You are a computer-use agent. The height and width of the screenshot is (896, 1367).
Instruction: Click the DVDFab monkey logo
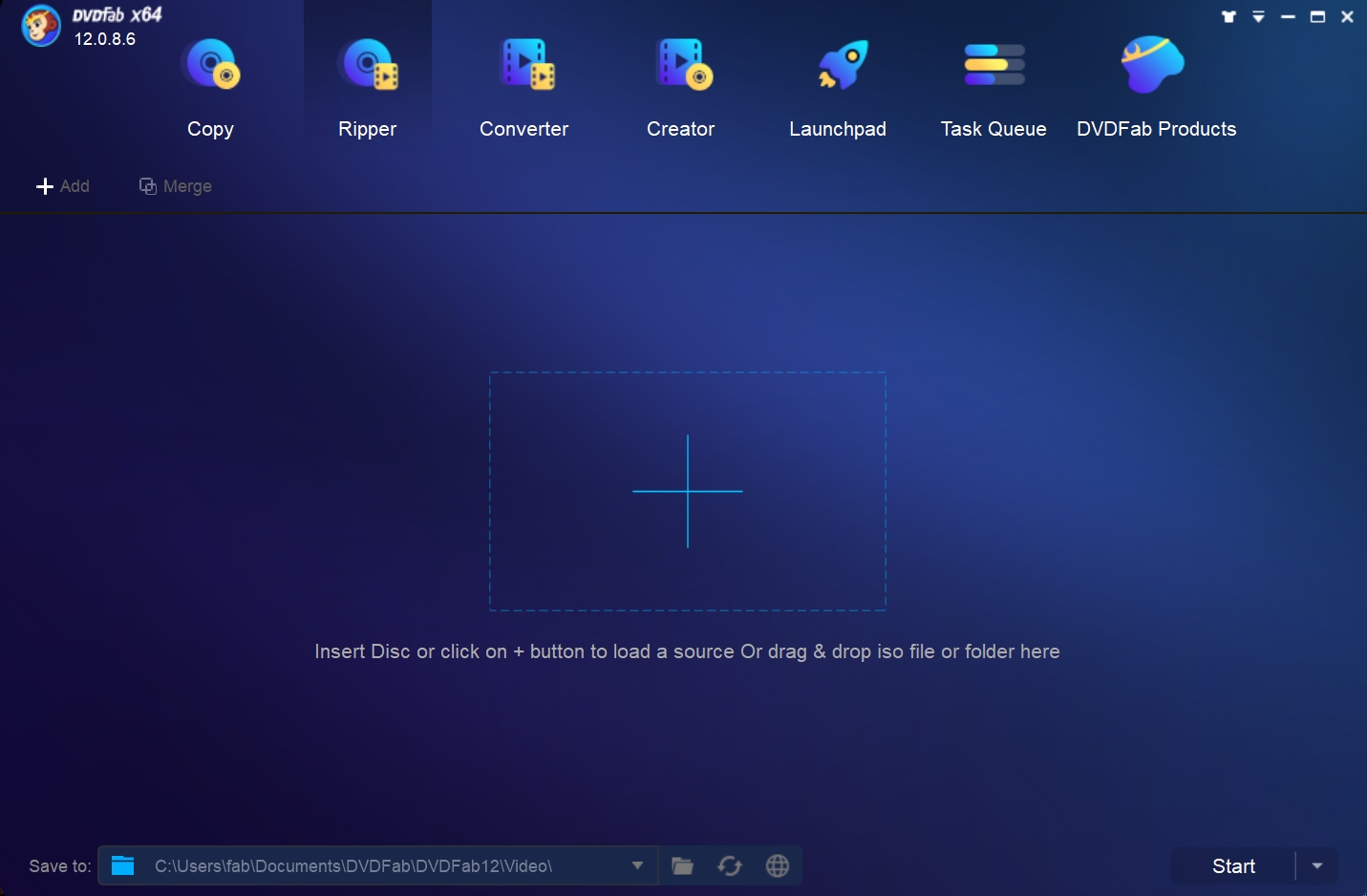pos(40,26)
